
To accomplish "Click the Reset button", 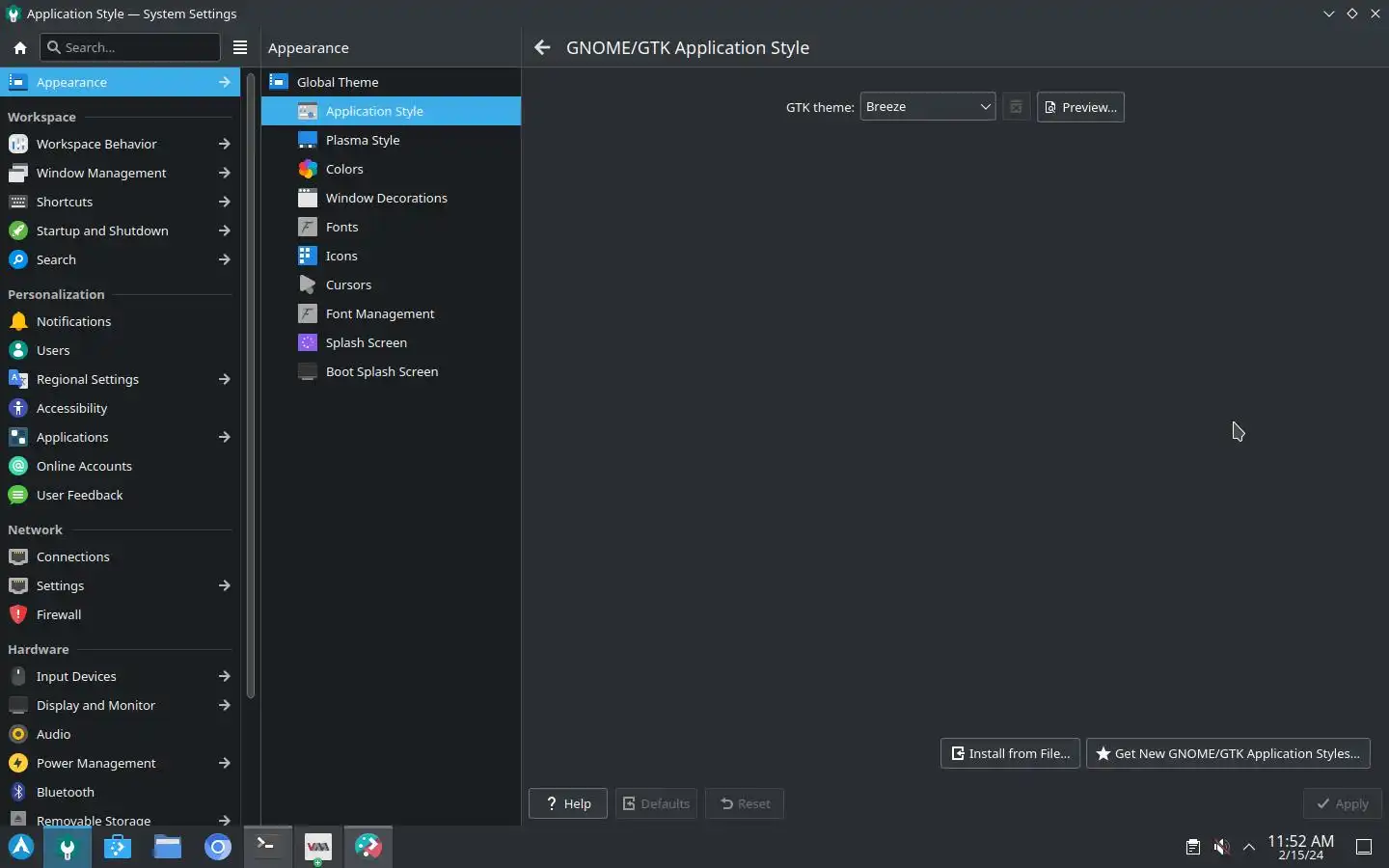I will click(x=745, y=803).
